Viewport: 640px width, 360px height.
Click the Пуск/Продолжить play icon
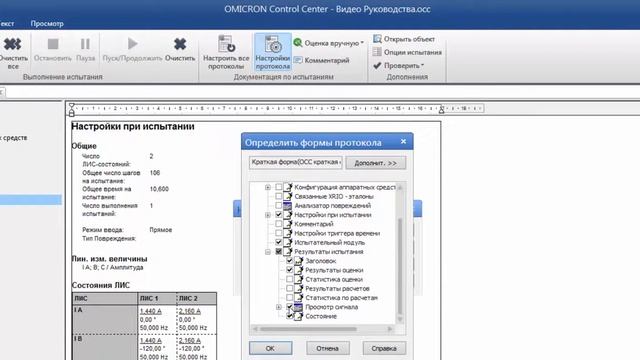132,44
